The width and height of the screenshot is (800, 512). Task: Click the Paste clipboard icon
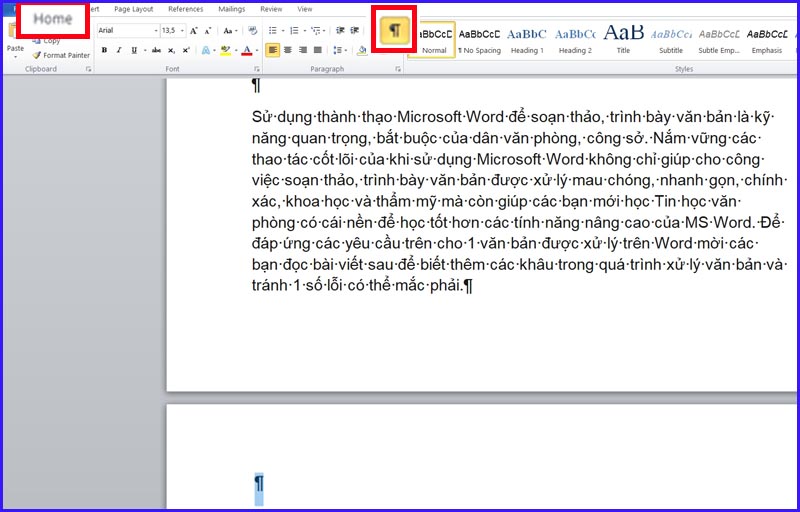12,32
